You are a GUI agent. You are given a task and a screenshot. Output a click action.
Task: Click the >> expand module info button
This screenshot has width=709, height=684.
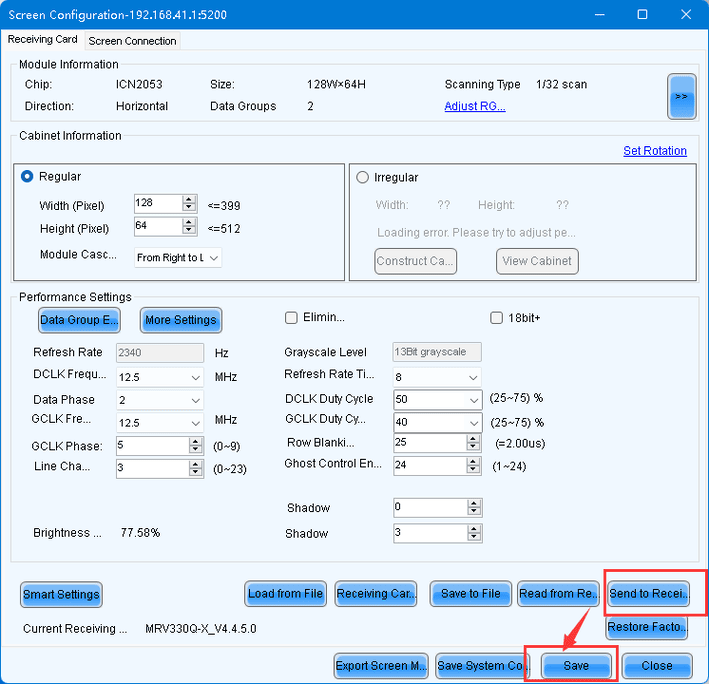pos(681,96)
